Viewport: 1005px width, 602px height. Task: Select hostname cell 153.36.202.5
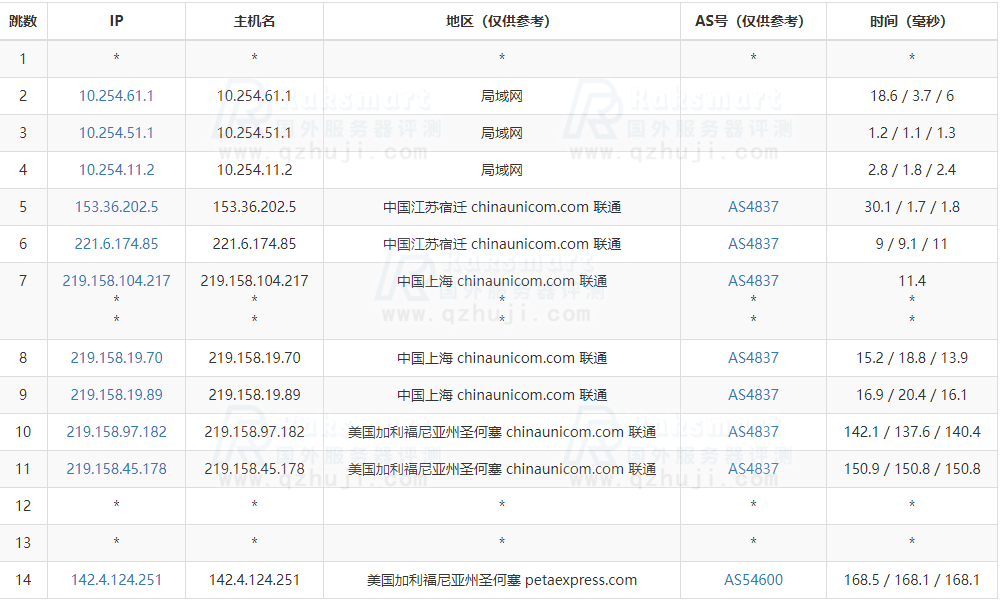pos(254,207)
